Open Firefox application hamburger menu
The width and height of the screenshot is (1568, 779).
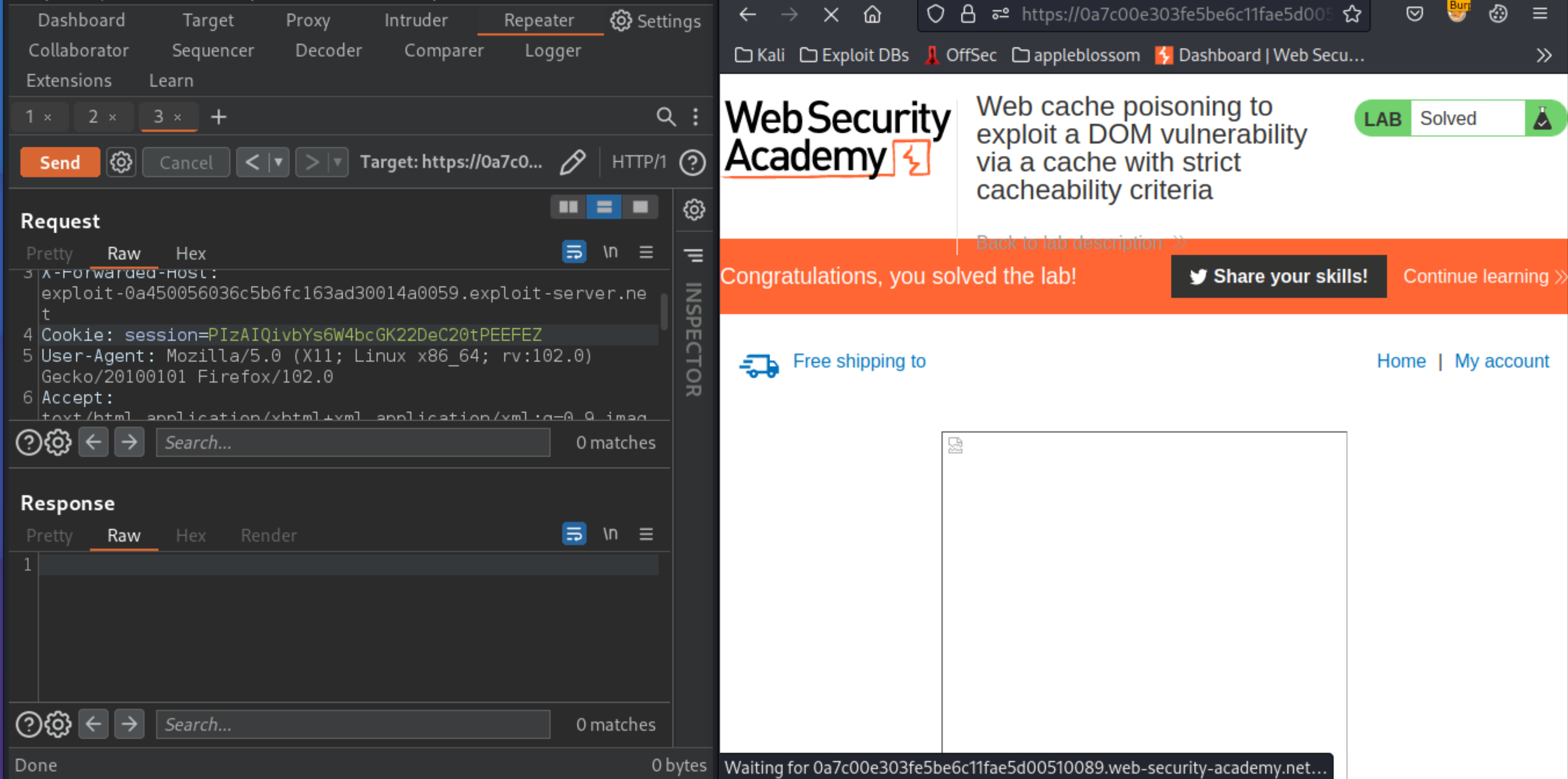tap(1540, 13)
